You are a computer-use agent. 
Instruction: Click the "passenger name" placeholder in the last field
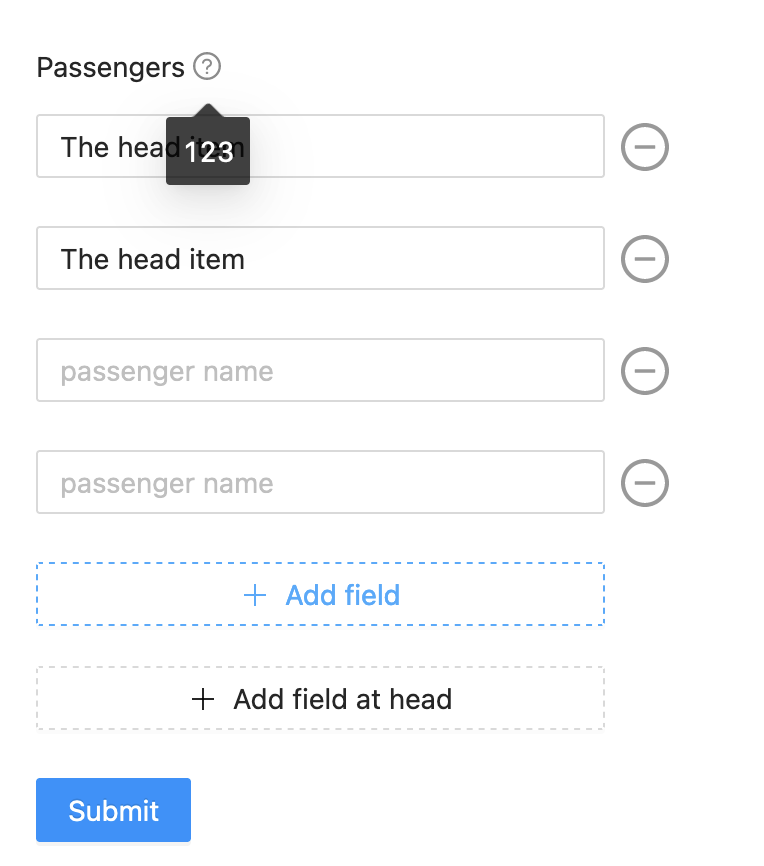pos(167,483)
